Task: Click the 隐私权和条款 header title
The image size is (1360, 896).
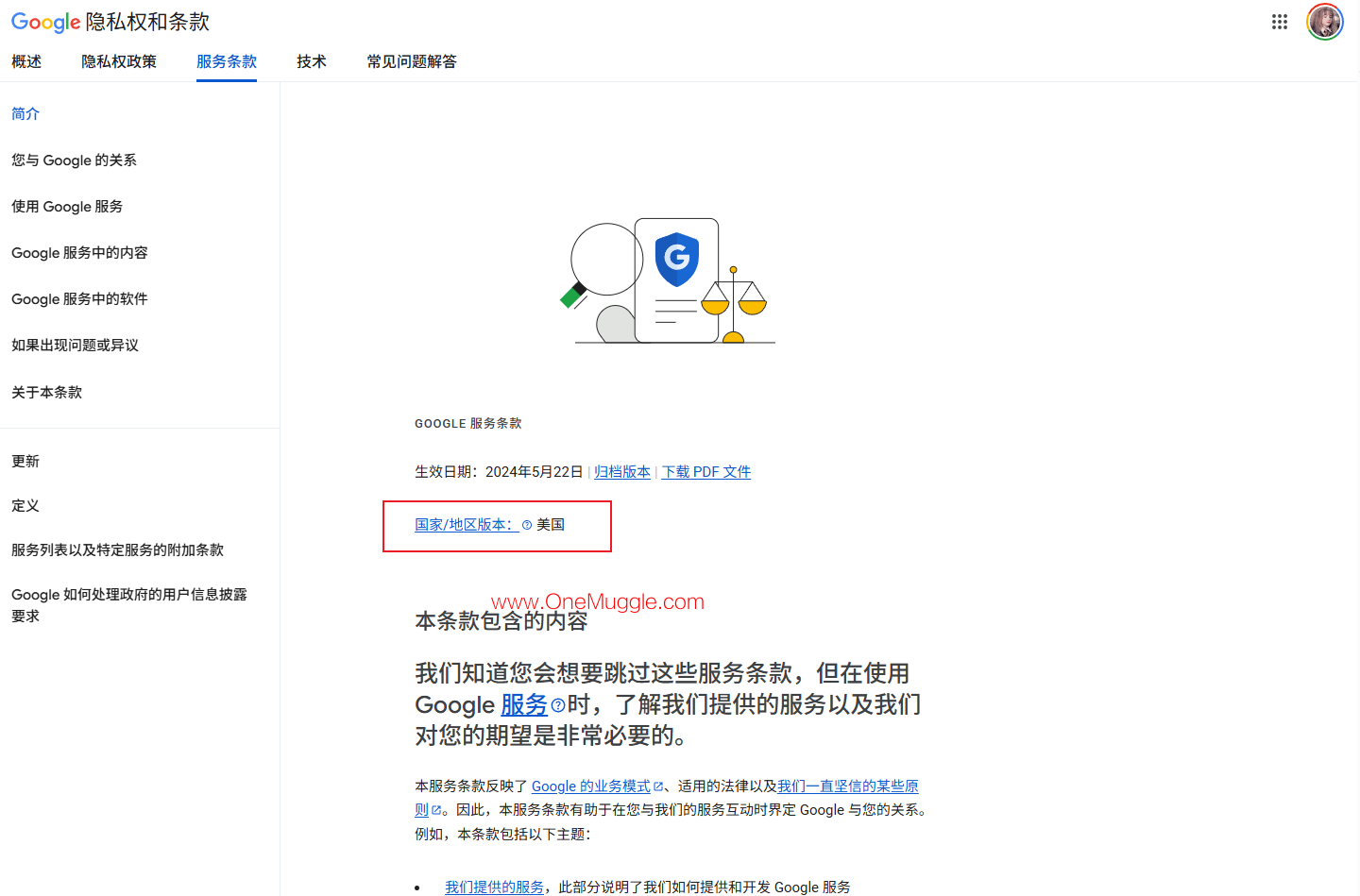Action: tap(147, 23)
